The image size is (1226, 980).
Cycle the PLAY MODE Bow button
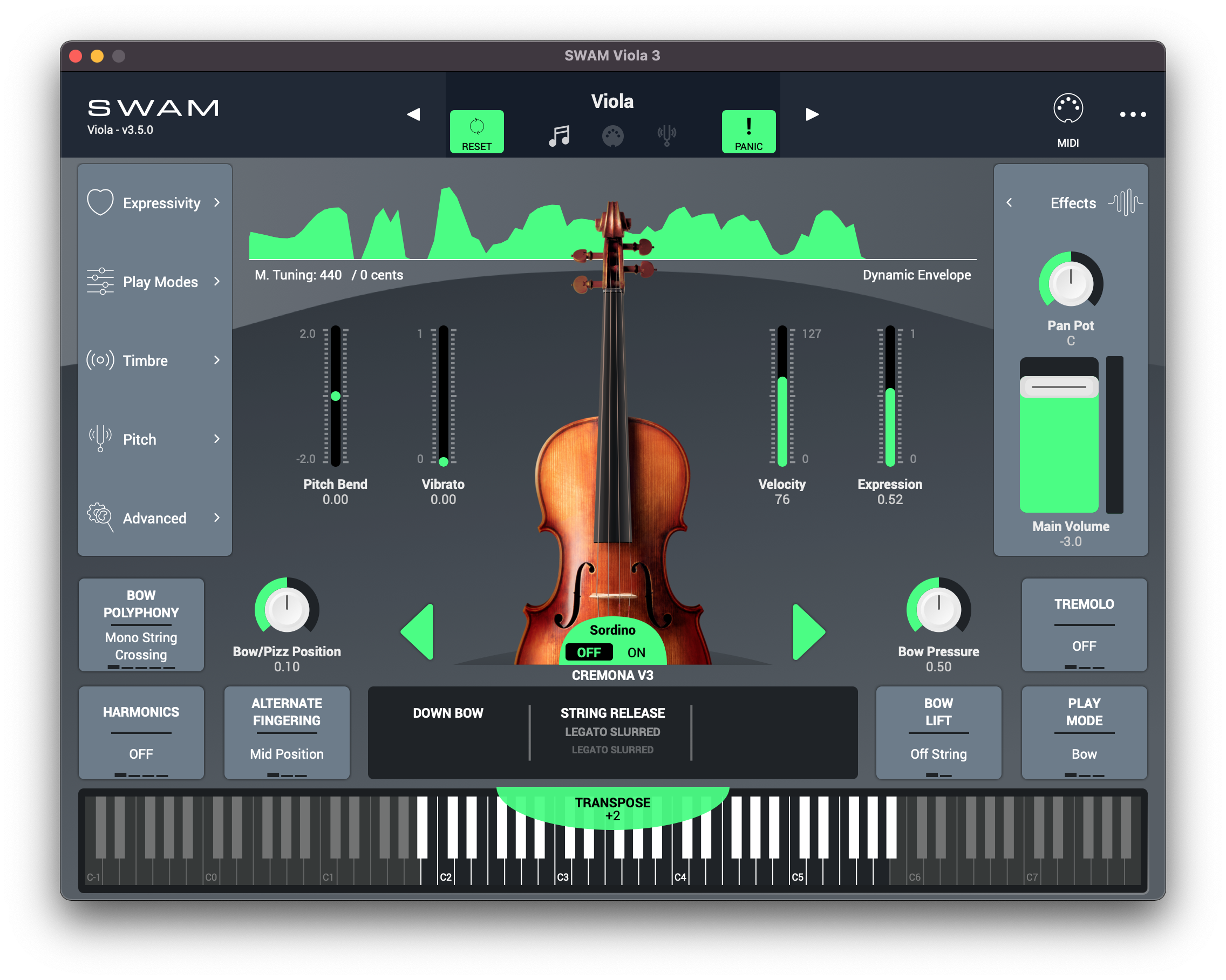click(x=1084, y=732)
